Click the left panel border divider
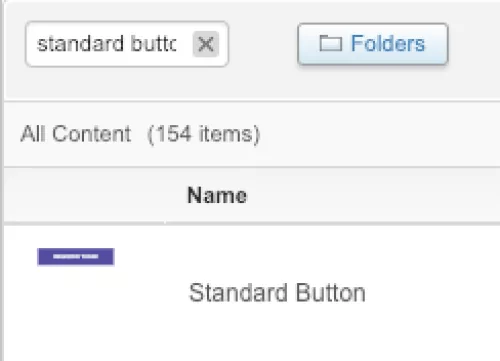The height and width of the screenshot is (361, 500). pyautogui.click(x=2, y=180)
